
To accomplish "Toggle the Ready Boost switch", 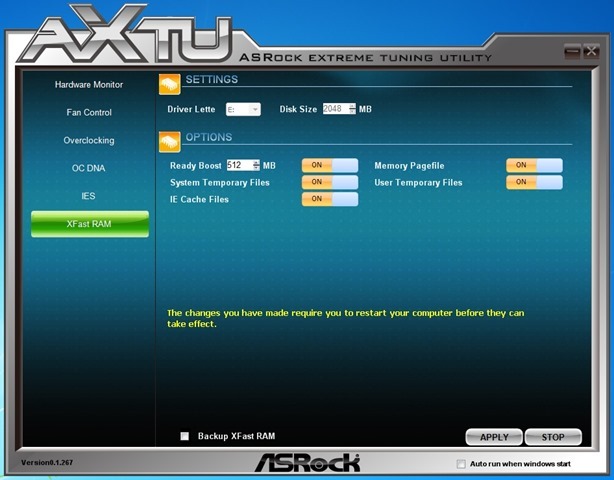I will point(330,165).
